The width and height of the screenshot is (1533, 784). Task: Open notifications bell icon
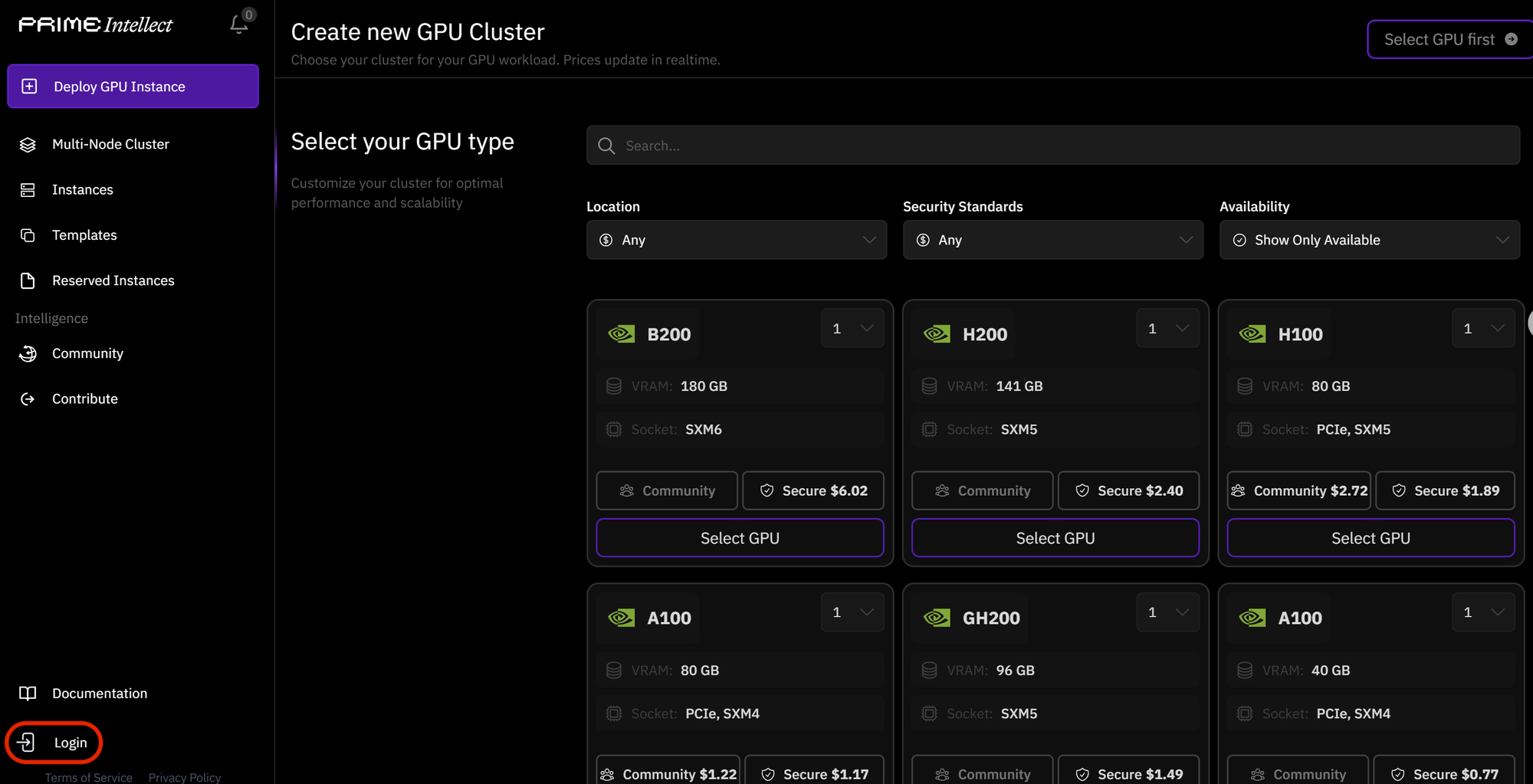click(x=238, y=25)
